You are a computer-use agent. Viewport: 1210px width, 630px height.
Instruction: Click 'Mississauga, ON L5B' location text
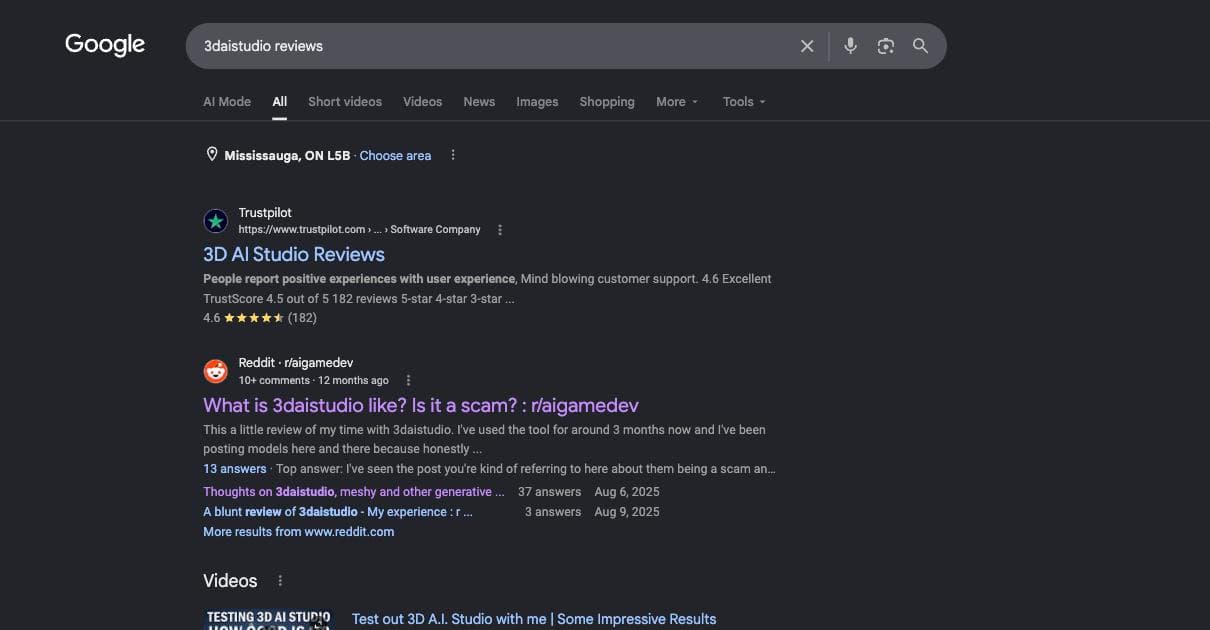287,156
